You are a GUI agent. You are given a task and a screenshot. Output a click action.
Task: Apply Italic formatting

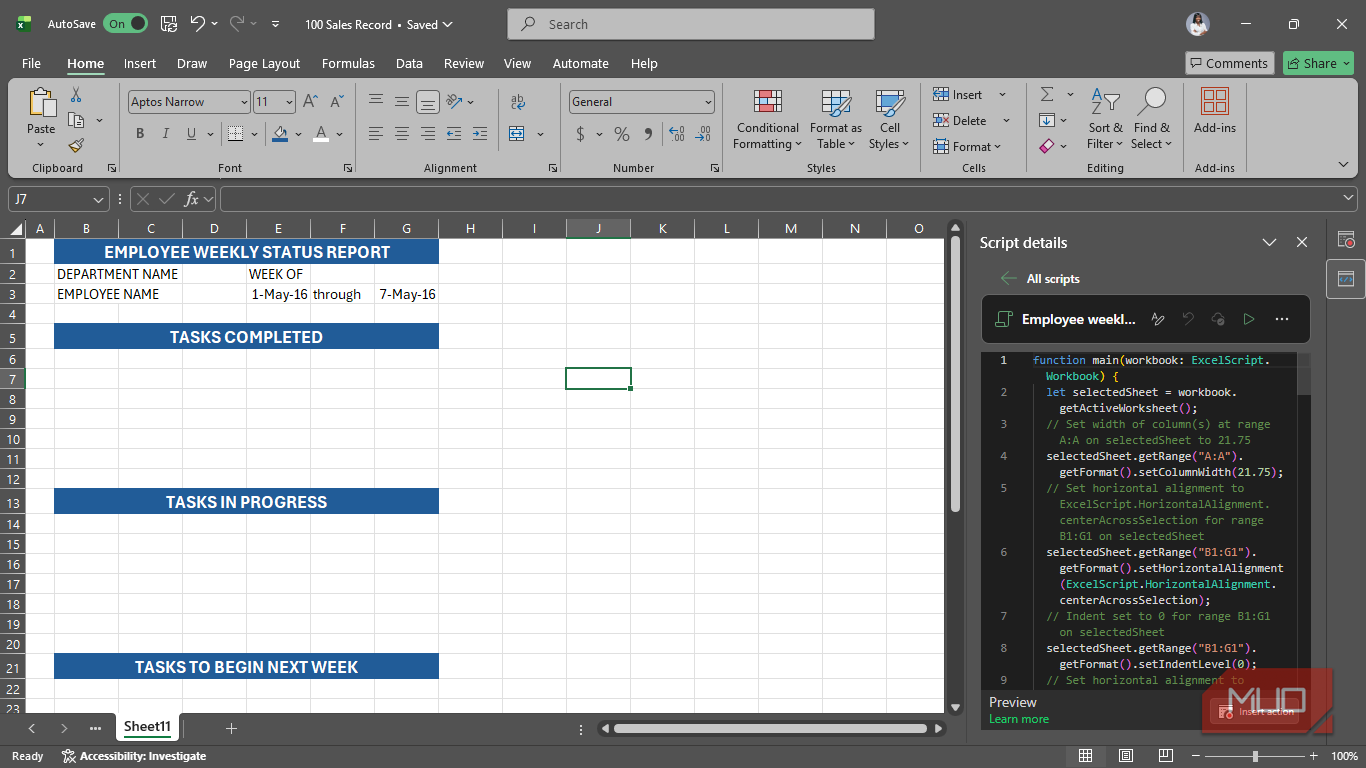click(x=166, y=134)
